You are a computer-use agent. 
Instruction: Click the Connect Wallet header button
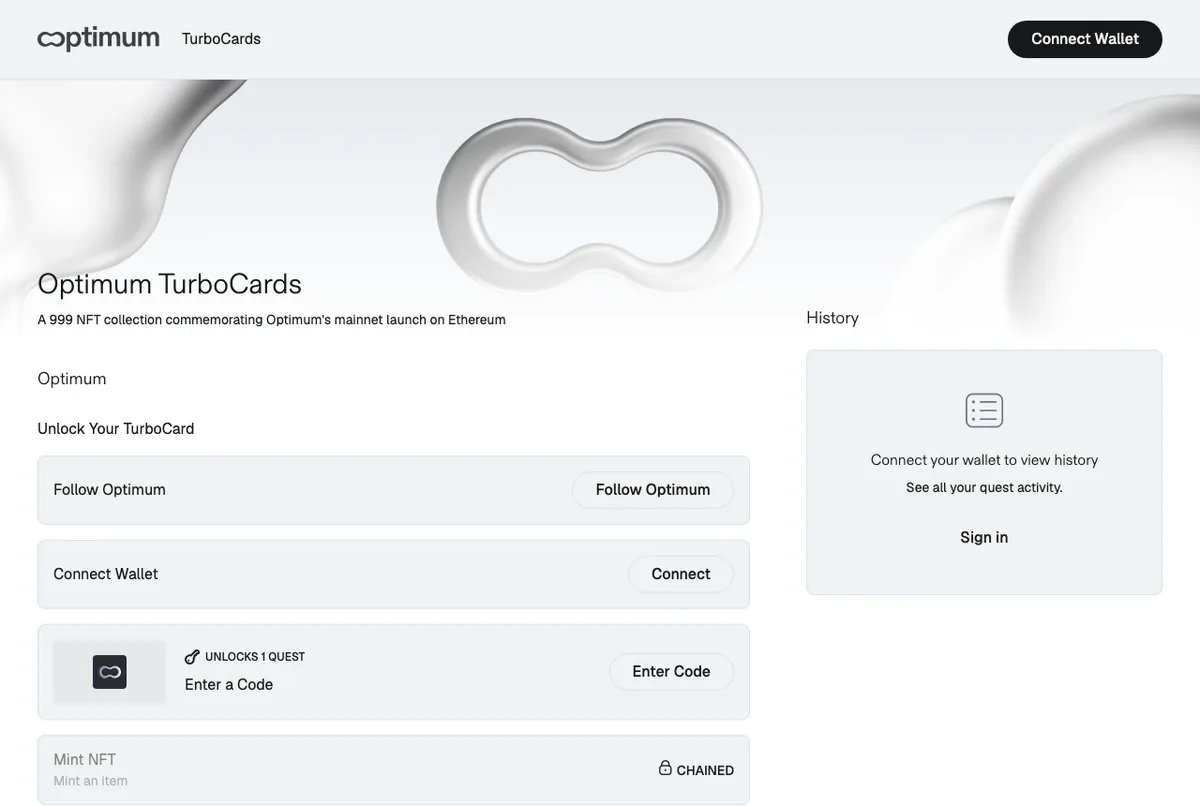(1085, 39)
